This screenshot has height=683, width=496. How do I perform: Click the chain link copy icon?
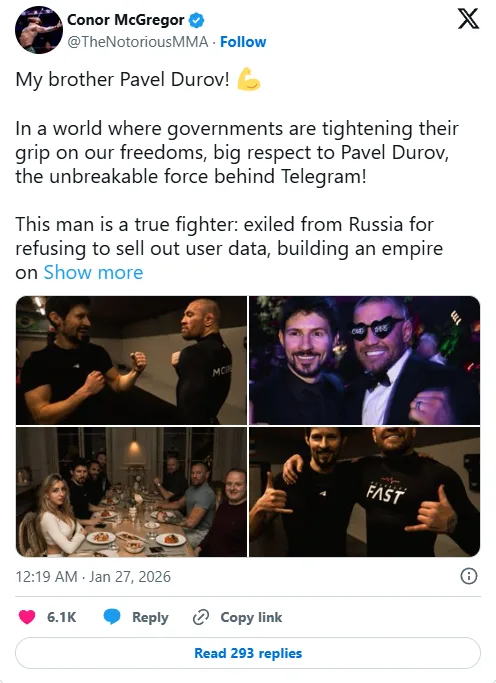pyautogui.click(x=201, y=617)
